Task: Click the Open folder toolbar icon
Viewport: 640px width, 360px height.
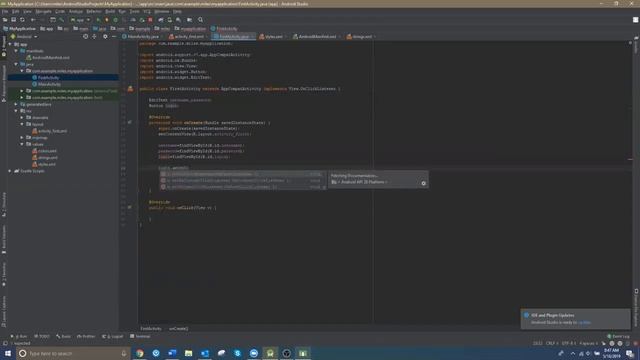Action: pos(5,20)
